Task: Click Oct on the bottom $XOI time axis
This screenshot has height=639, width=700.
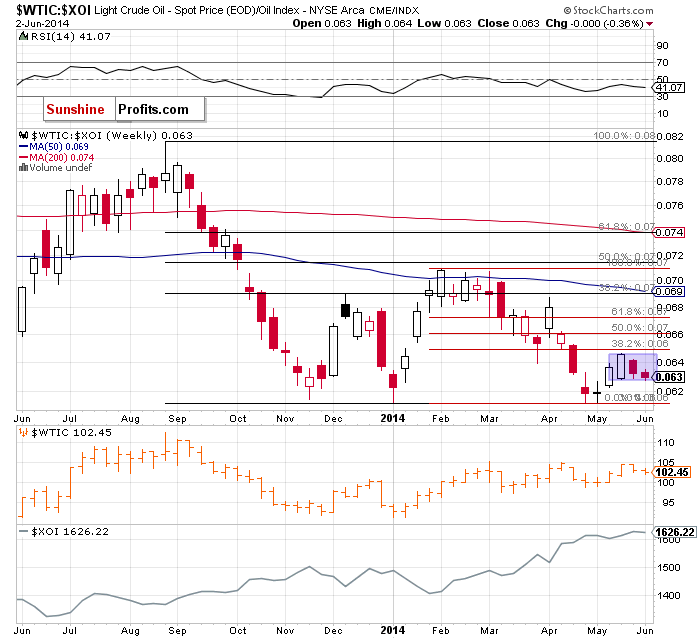Action: click(238, 631)
